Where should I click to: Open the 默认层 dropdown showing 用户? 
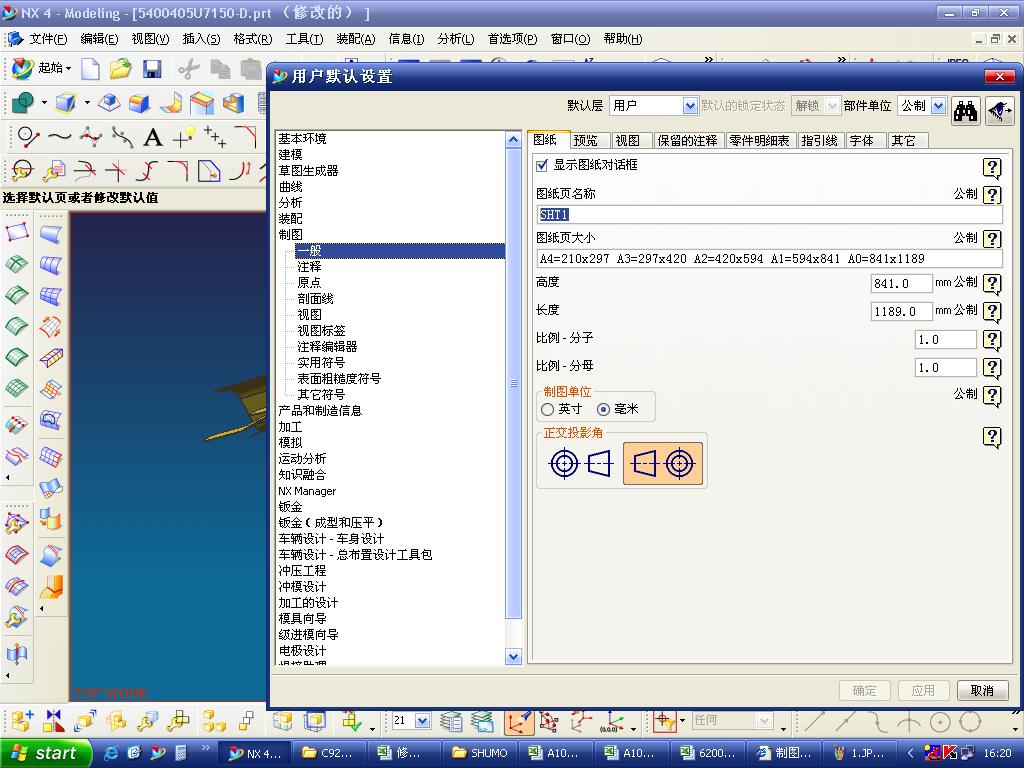(x=690, y=106)
